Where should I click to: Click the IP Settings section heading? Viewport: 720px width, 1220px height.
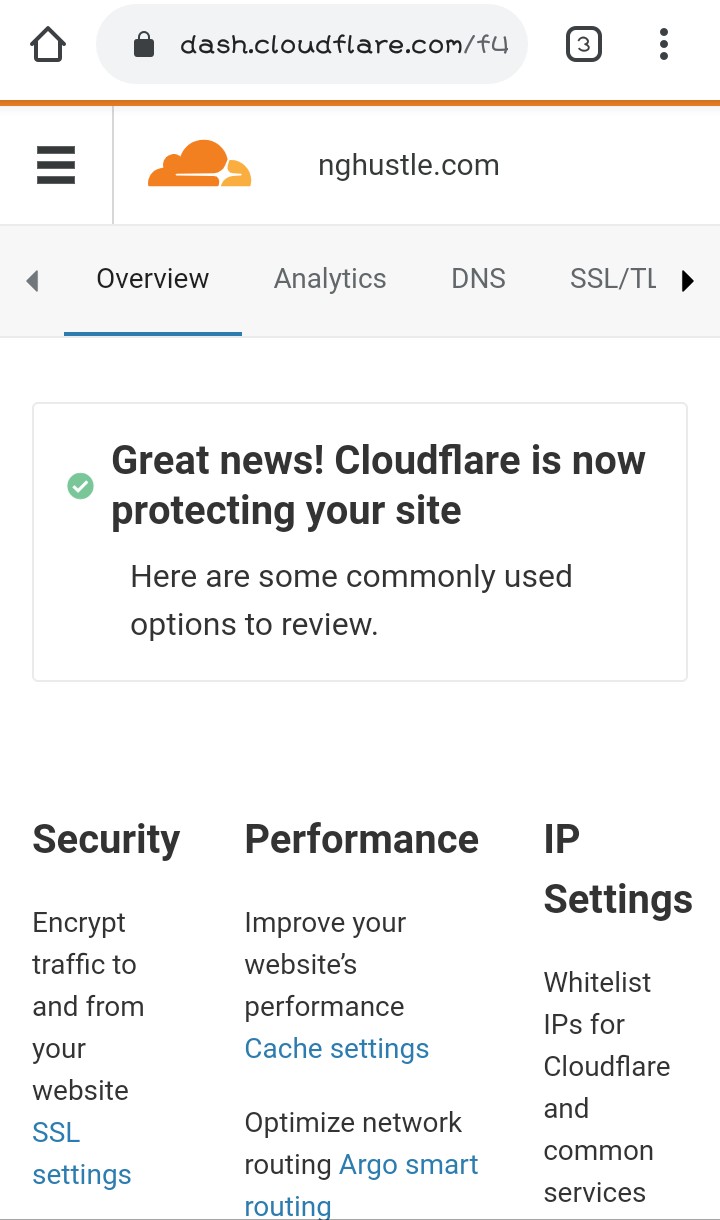click(x=618, y=869)
